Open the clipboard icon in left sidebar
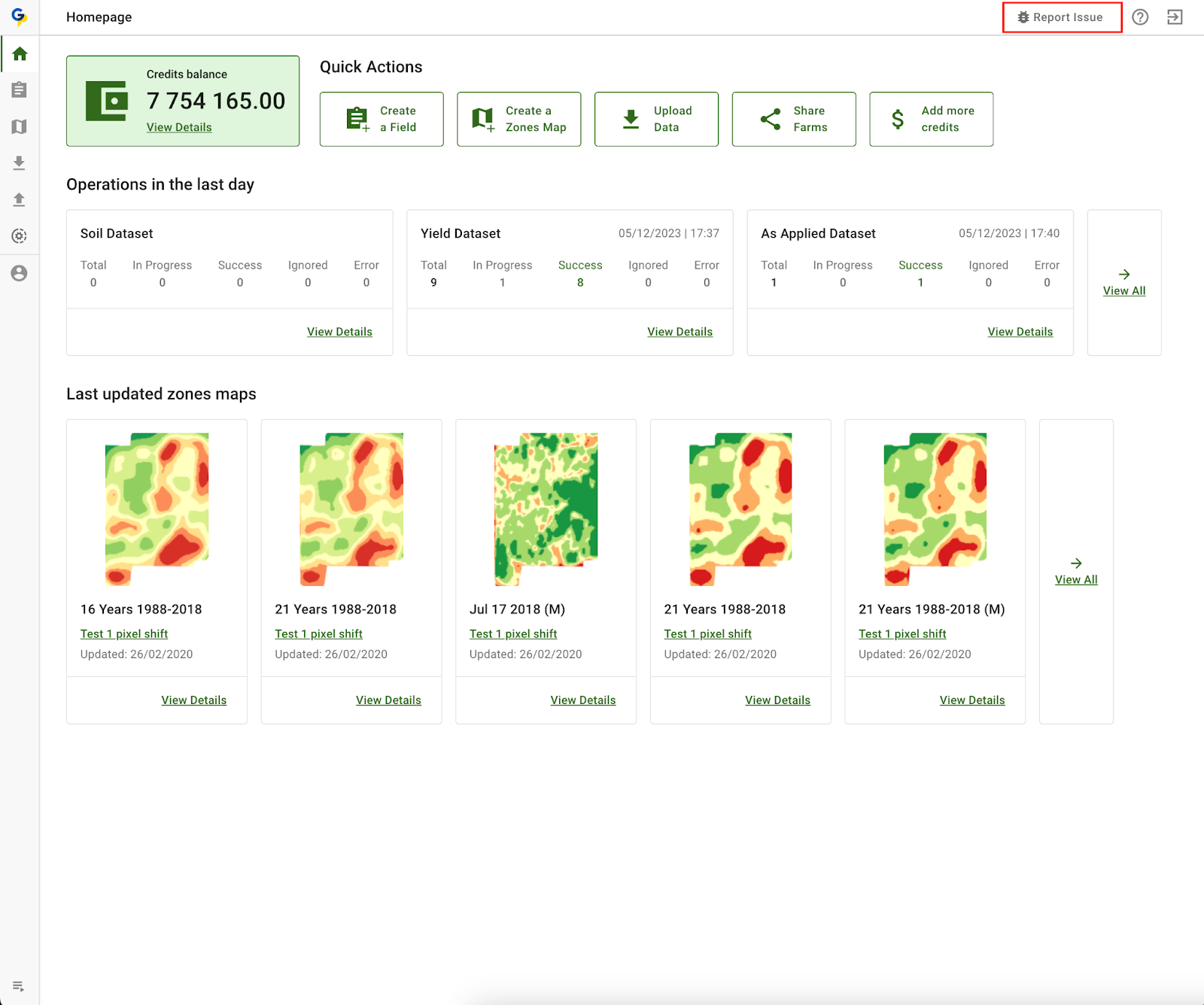Viewport: 1204px width, 1005px height. pyautogui.click(x=20, y=90)
